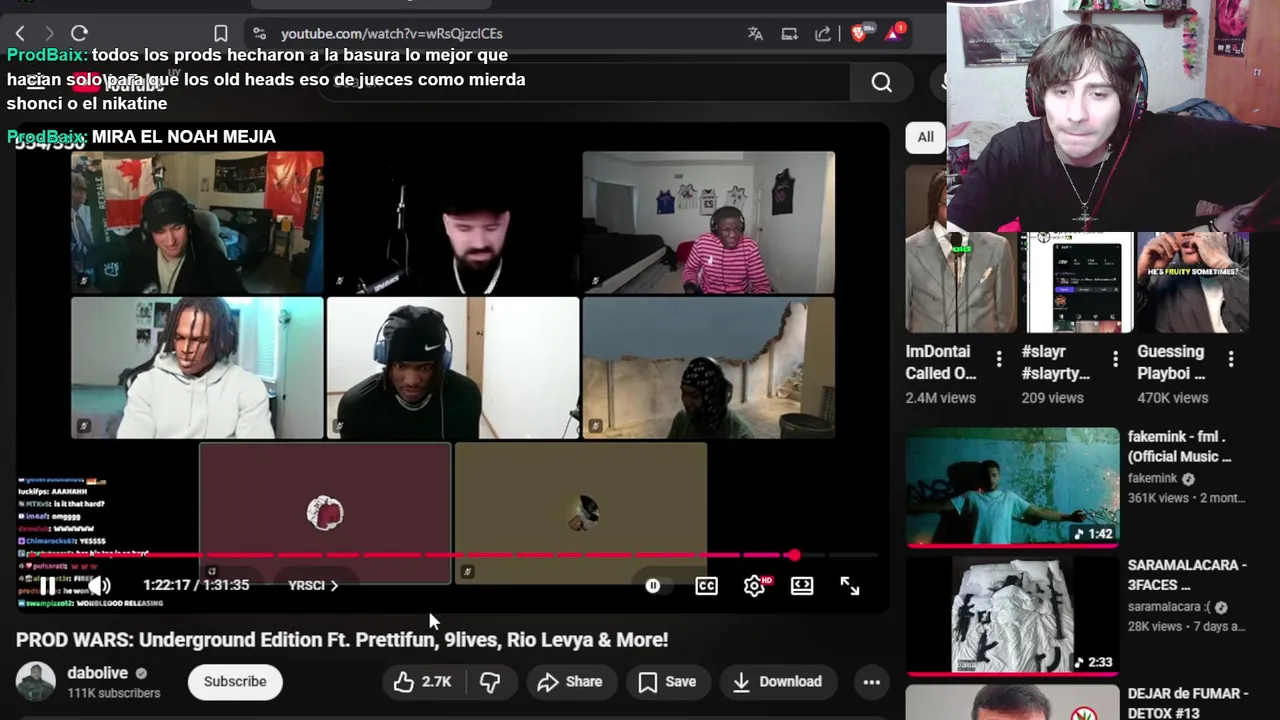Open Brave Shields lion icon
Screen dimensions: 1280x720
858,33
